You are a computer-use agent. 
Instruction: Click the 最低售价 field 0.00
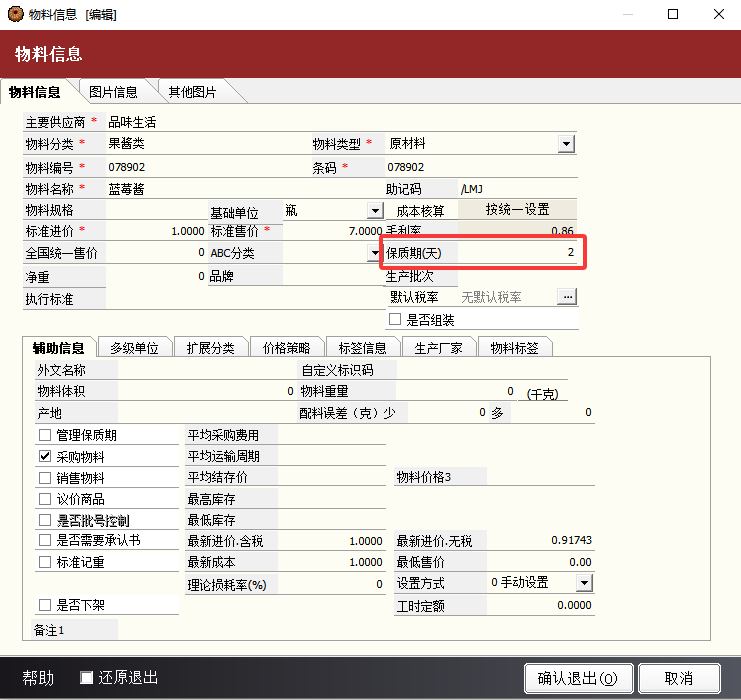(540, 562)
